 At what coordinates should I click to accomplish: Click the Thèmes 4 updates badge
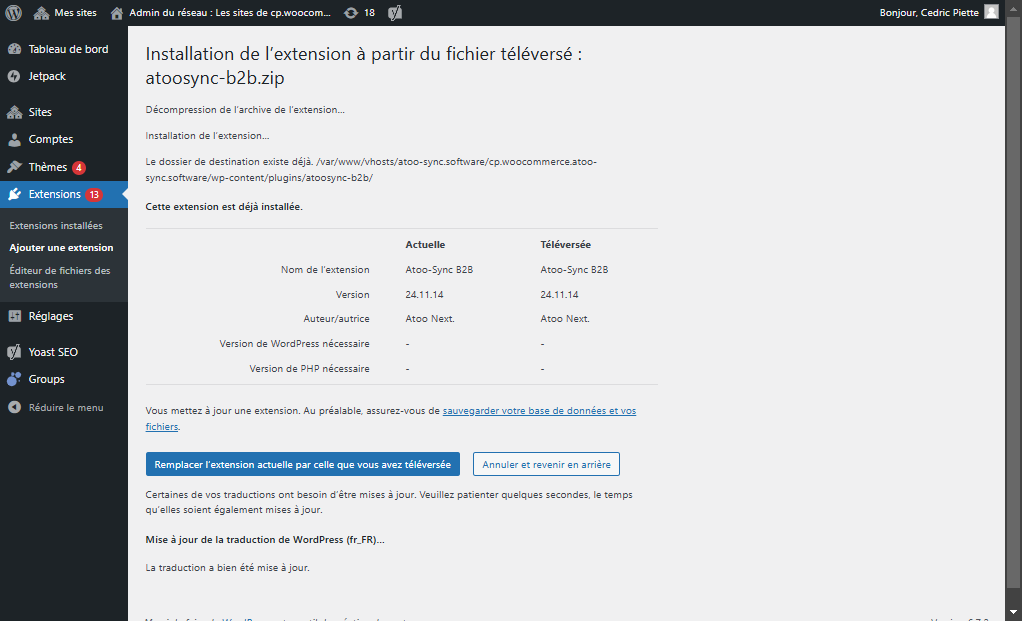pyautogui.click(x=79, y=167)
